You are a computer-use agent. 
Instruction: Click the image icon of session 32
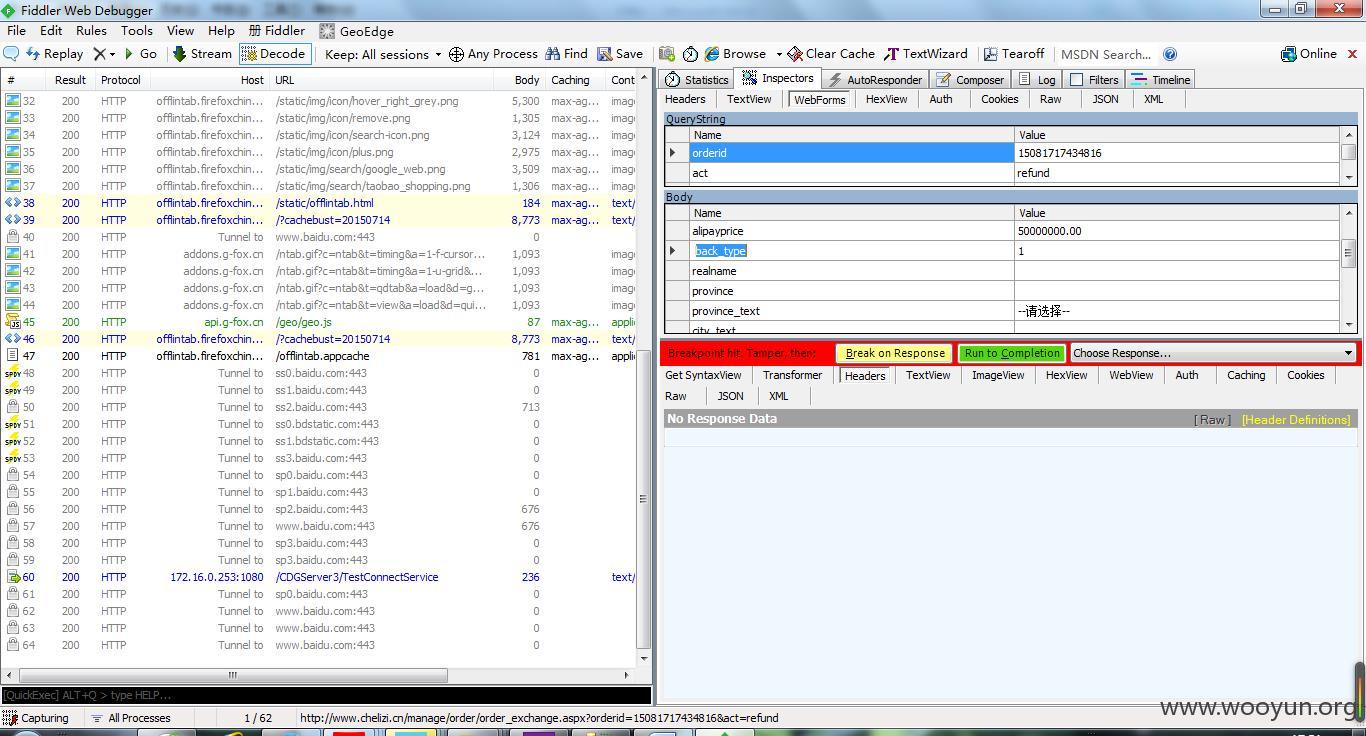(13, 101)
